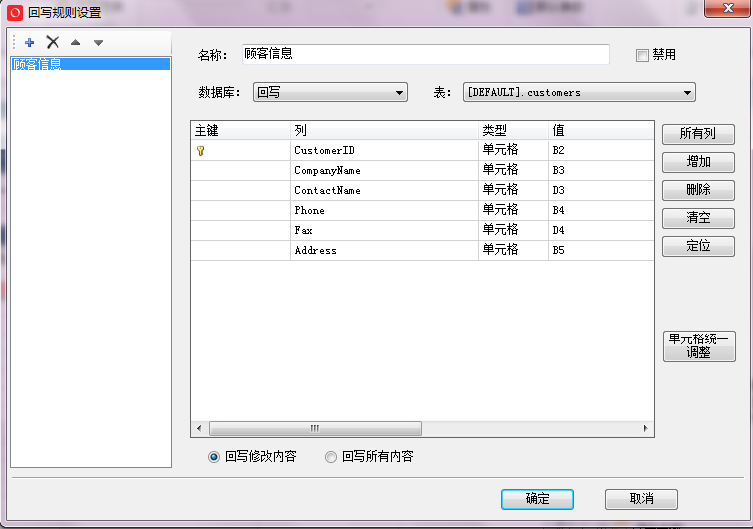Select the 回写所有内容 radio button

pyautogui.click(x=331, y=457)
